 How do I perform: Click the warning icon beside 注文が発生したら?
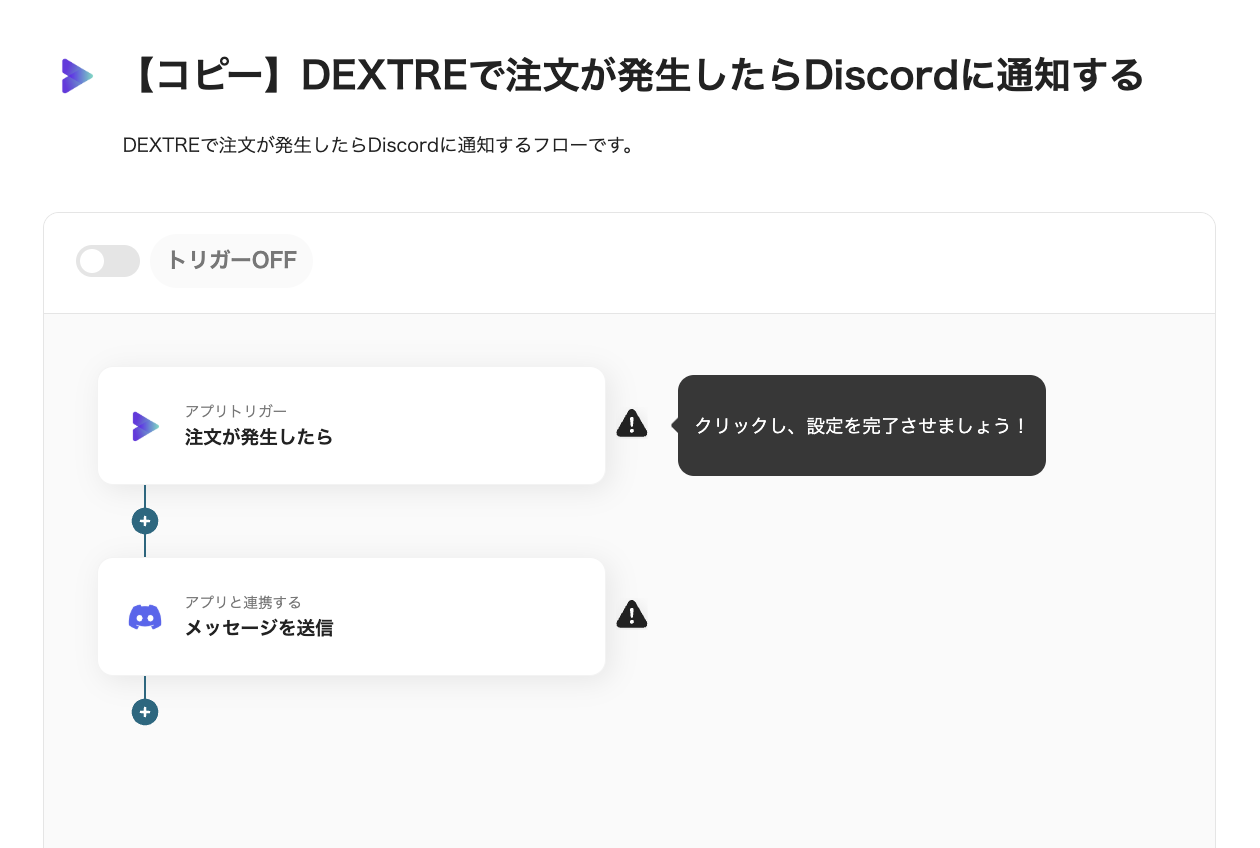tap(632, 424)
